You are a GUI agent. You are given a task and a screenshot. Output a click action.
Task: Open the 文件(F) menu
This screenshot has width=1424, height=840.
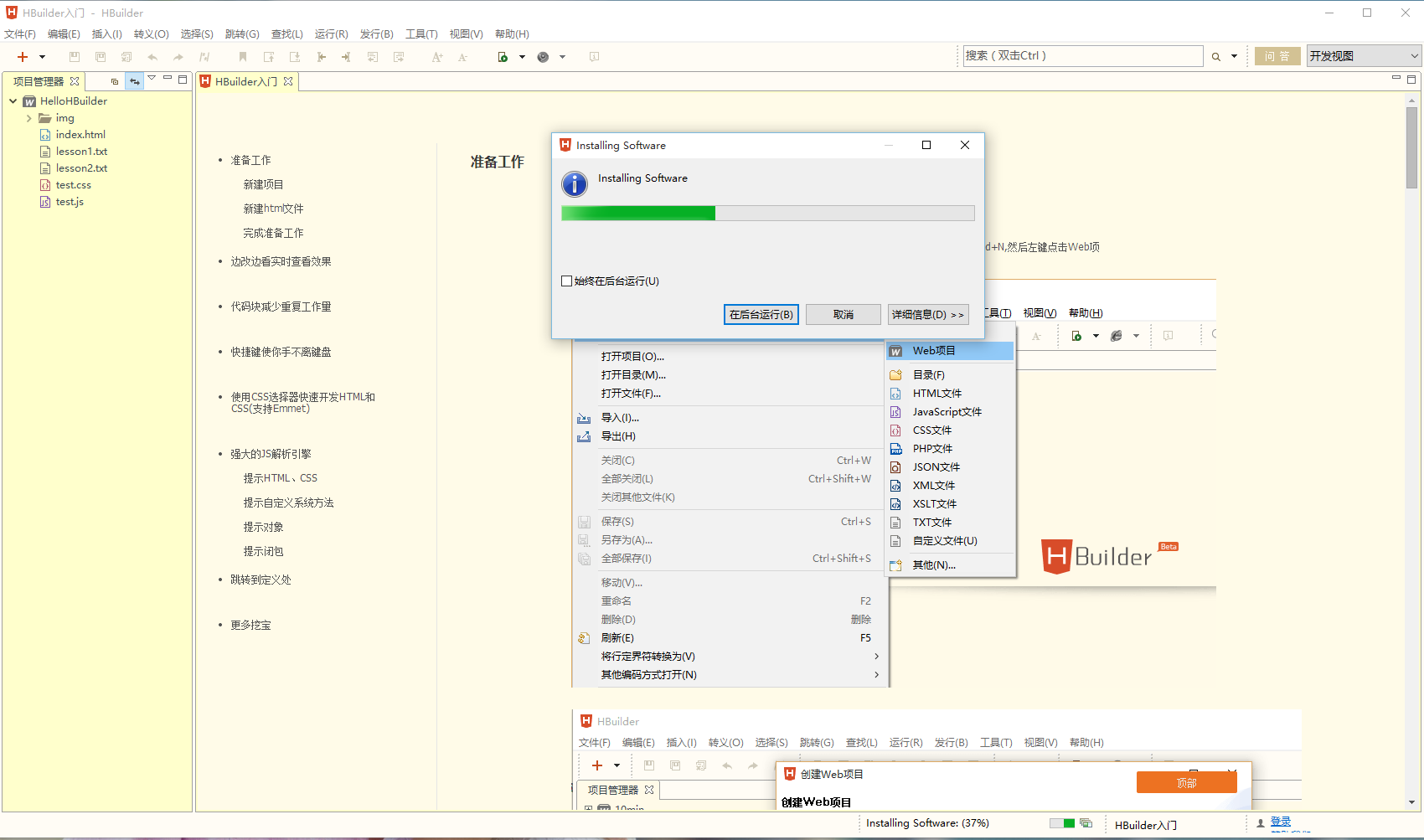coord(20,34)
